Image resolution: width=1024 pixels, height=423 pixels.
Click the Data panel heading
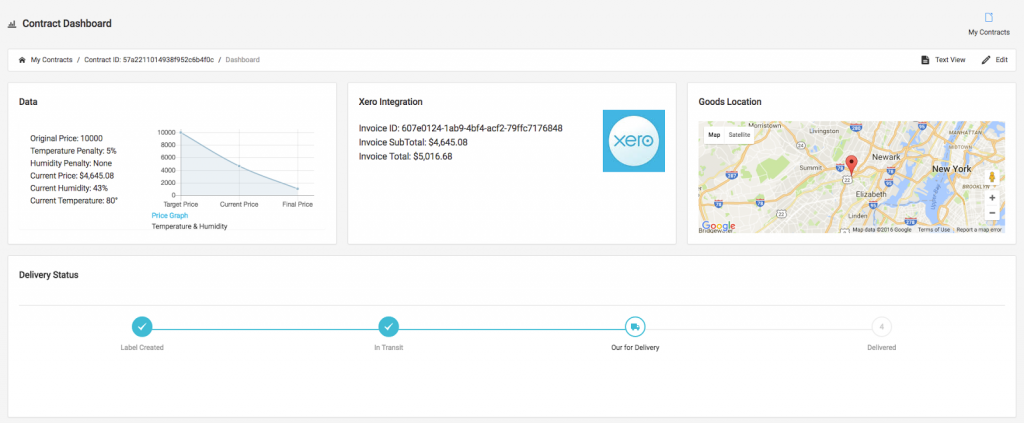point(28,102)
